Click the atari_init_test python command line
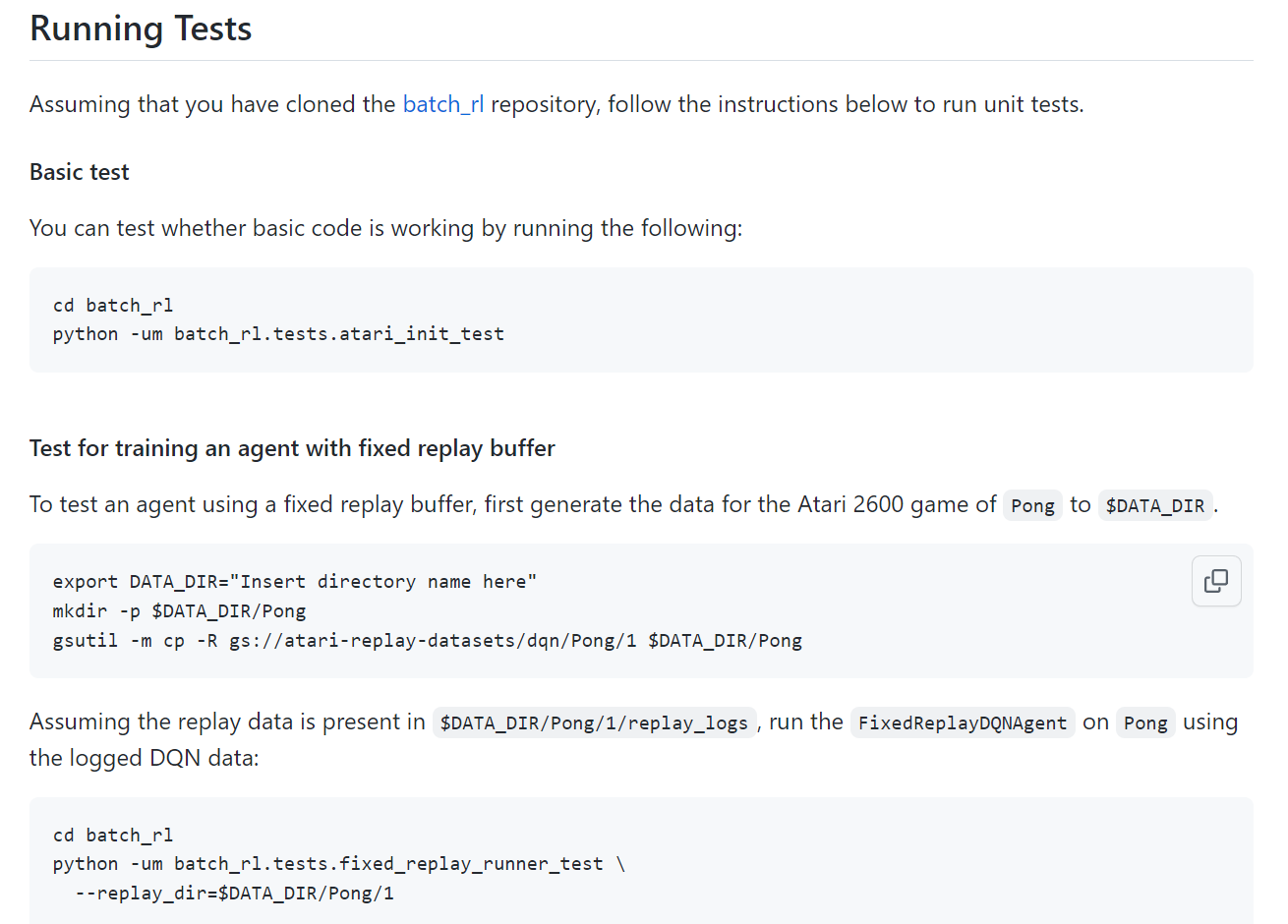Screen dimensions: 1288x924 tap(278, 334)
